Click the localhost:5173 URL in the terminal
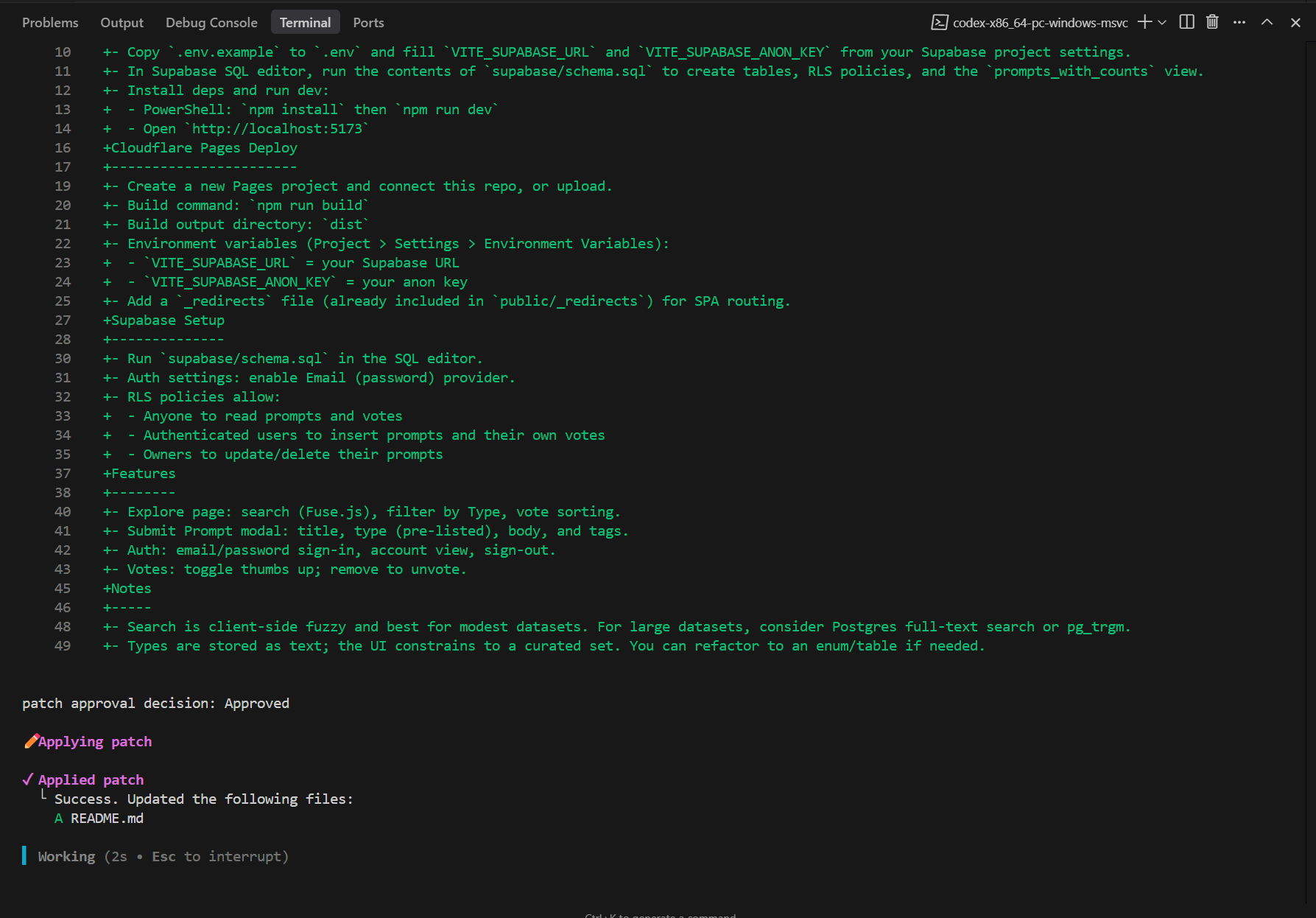Viewport: 1316px width, 918px height. click(x=278, y=128)
